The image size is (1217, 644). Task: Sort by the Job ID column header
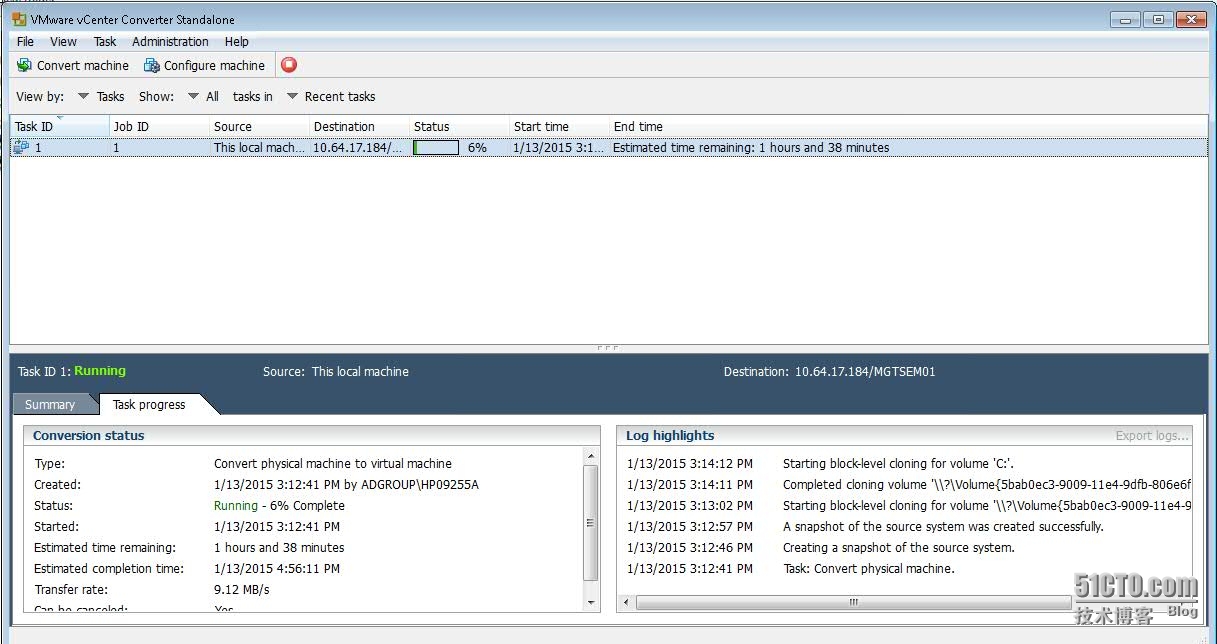159,126
